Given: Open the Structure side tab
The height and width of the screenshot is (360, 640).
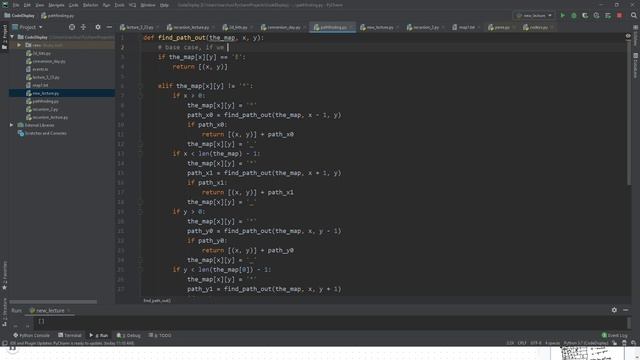Looking at the screenshot, I should 4,312.
